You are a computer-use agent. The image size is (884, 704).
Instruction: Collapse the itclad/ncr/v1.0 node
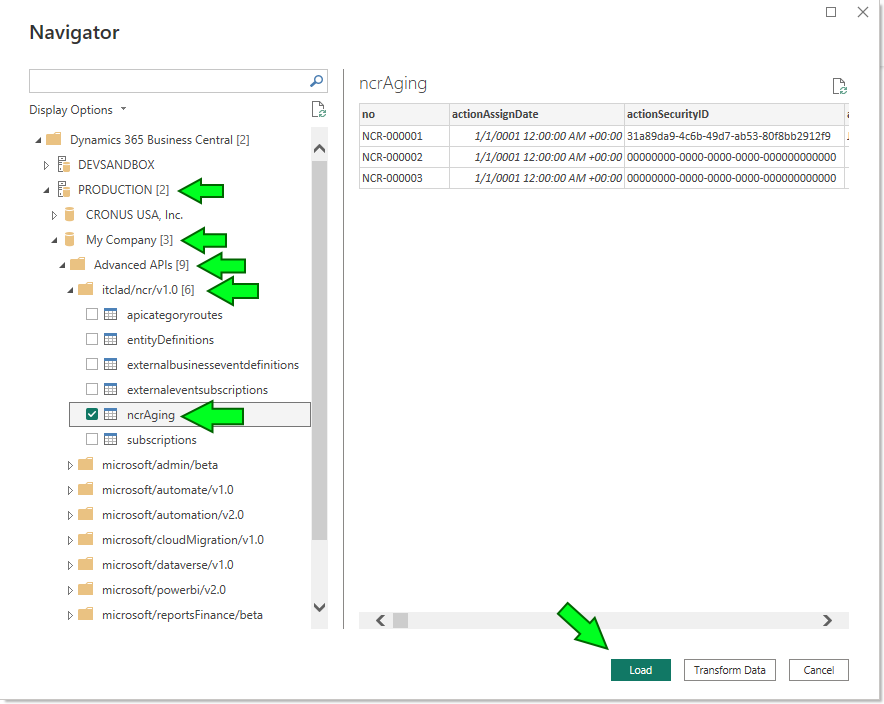click(70, 290)
